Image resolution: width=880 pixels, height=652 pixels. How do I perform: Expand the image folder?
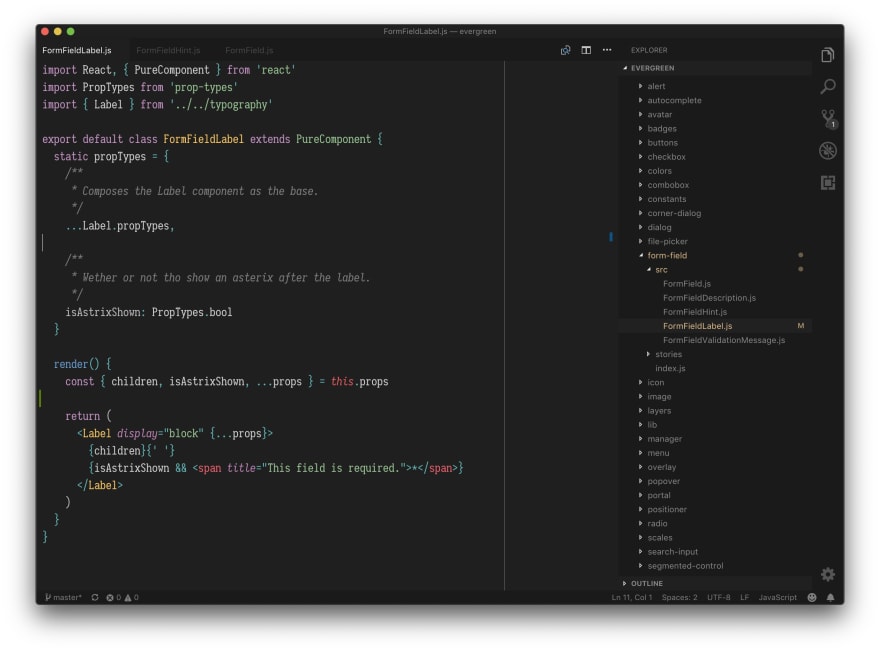pyautogui.click(x=716, y=397)
